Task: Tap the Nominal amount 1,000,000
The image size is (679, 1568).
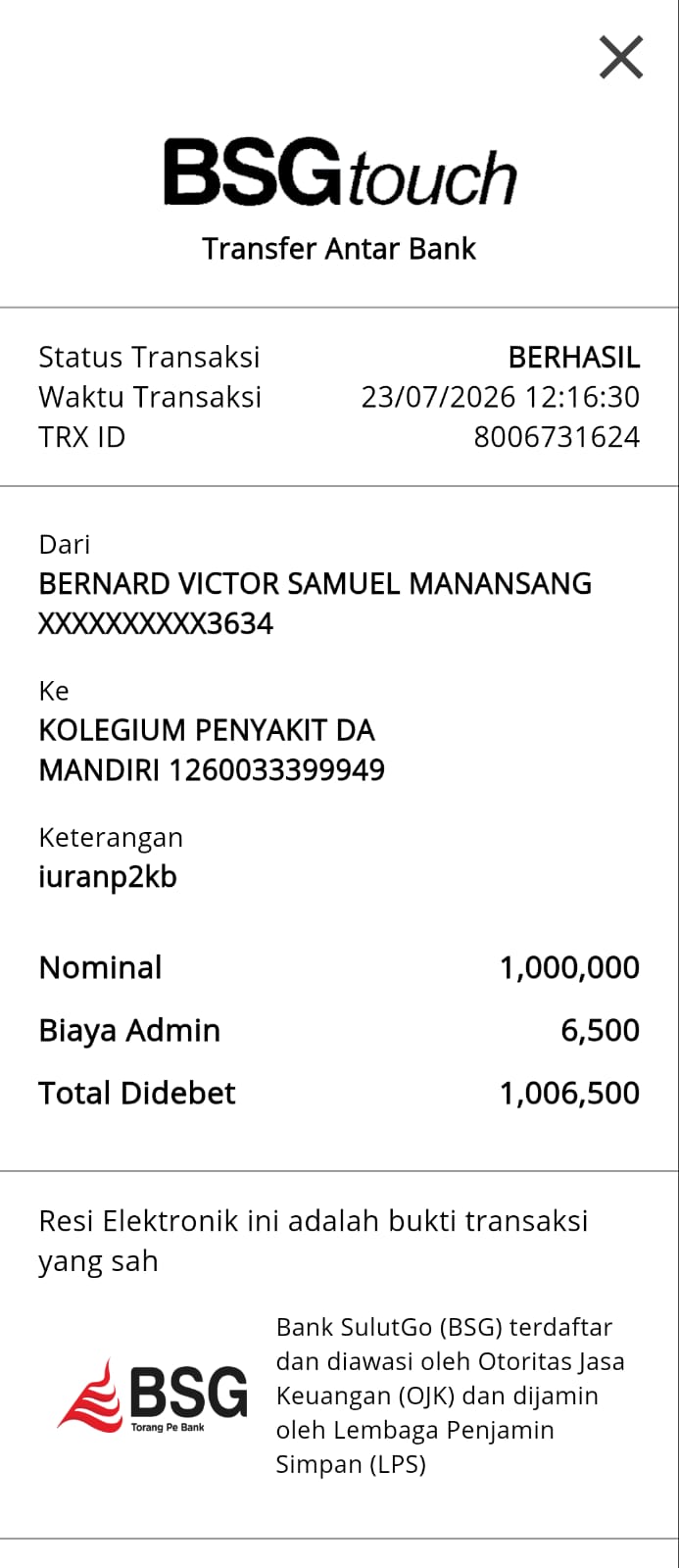Action: (x=569, y=968)
